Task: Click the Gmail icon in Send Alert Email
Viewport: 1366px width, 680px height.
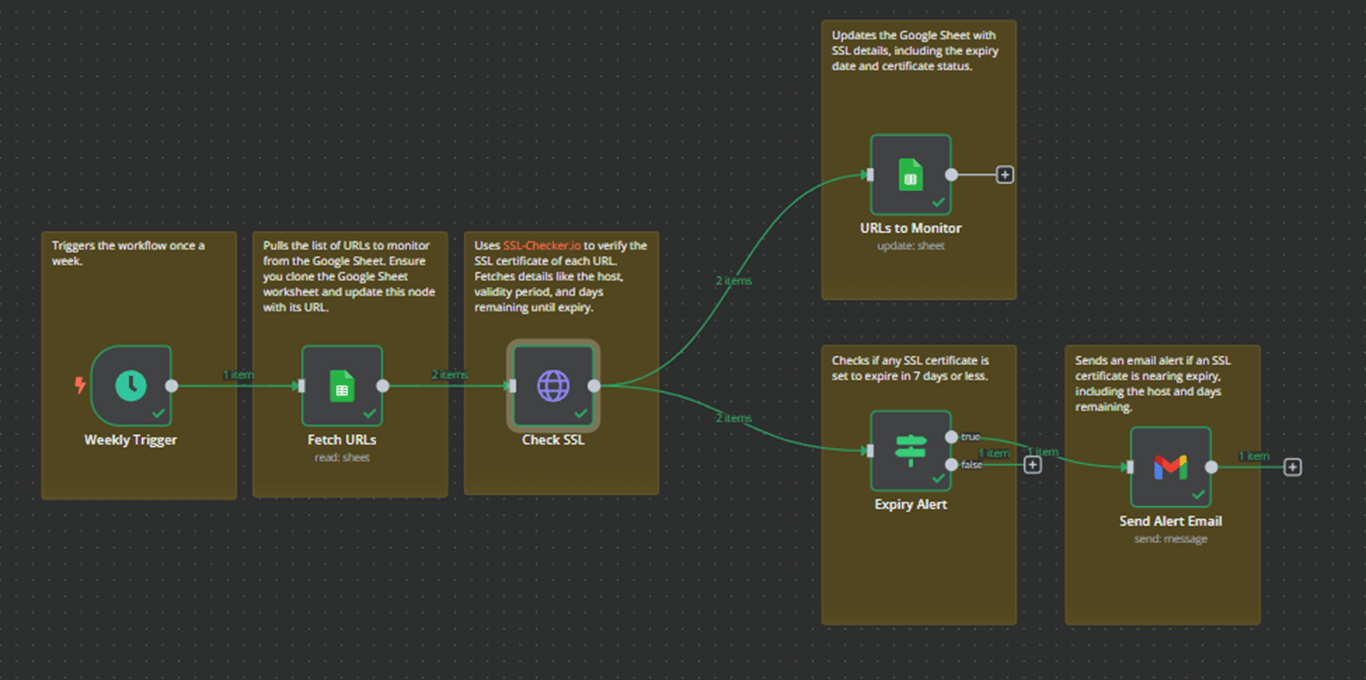Action: pyautogui.click(x=1170, y=465)
